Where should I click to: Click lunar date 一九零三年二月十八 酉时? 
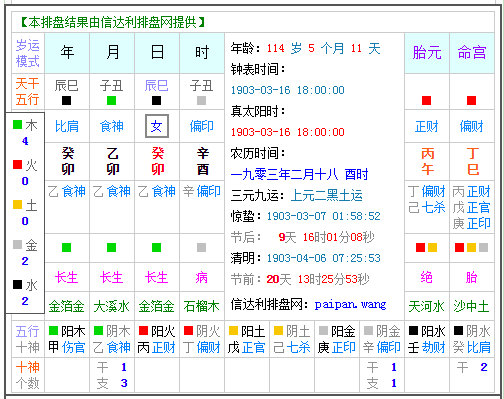coord(299,174)
